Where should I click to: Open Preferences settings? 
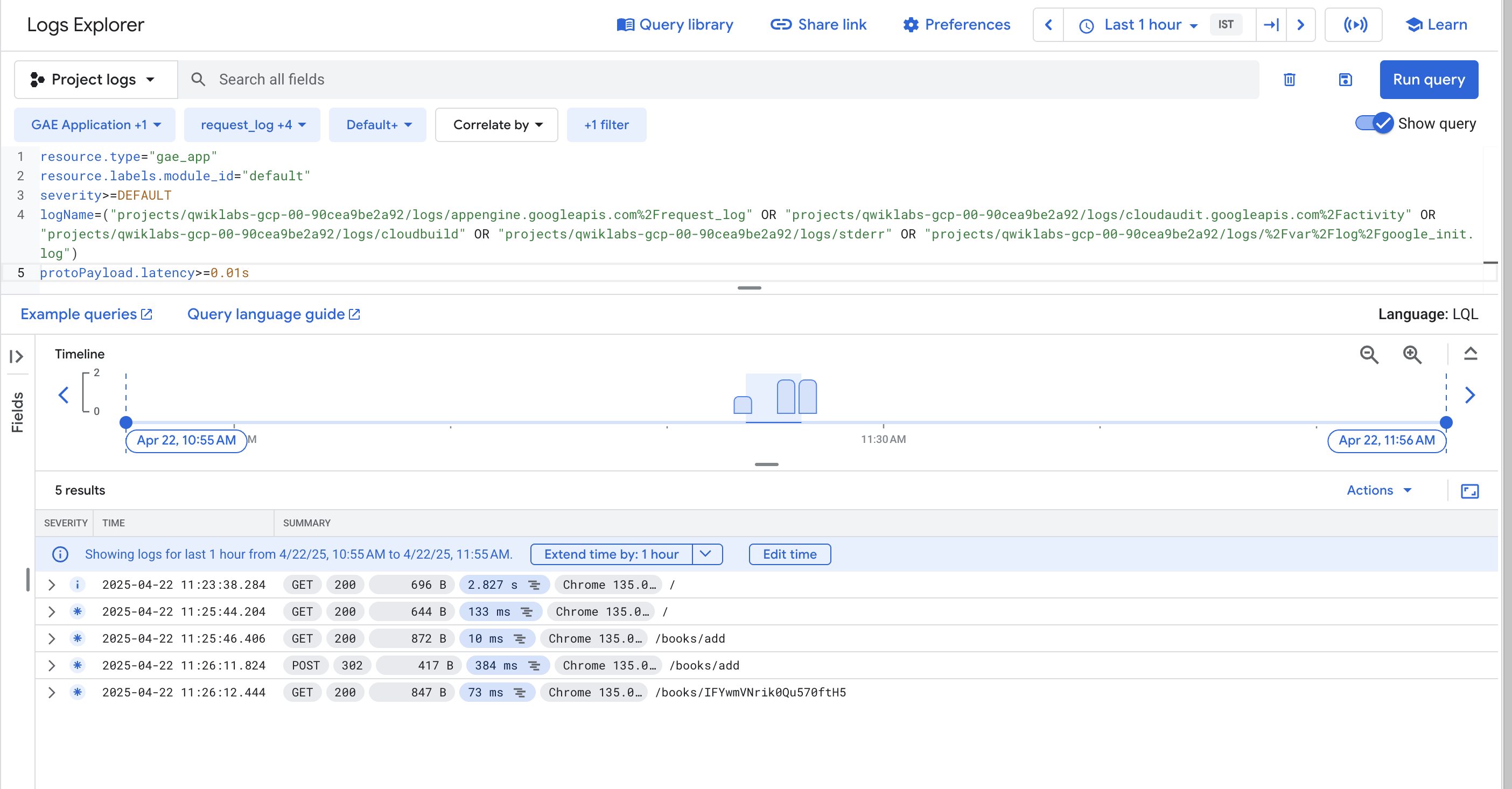(x=957, y=25)
